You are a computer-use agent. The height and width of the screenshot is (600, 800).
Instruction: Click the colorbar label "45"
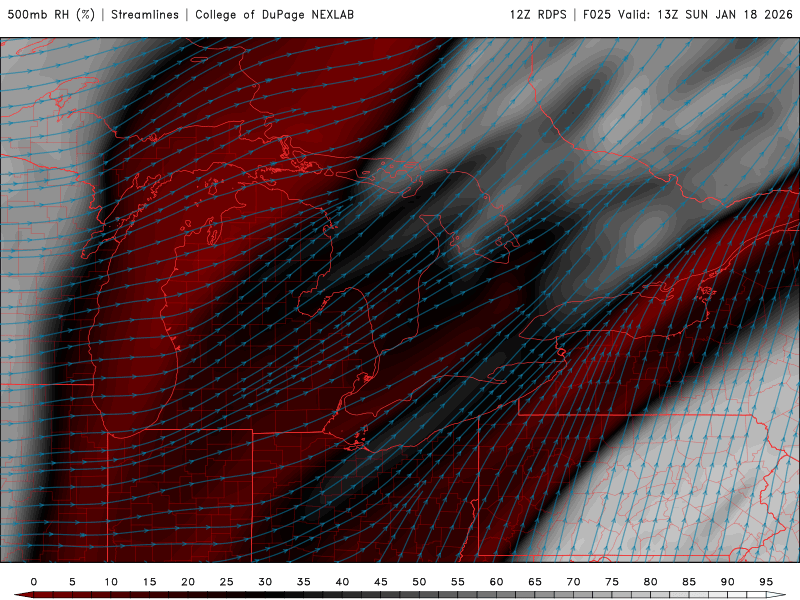coord(381,582)
